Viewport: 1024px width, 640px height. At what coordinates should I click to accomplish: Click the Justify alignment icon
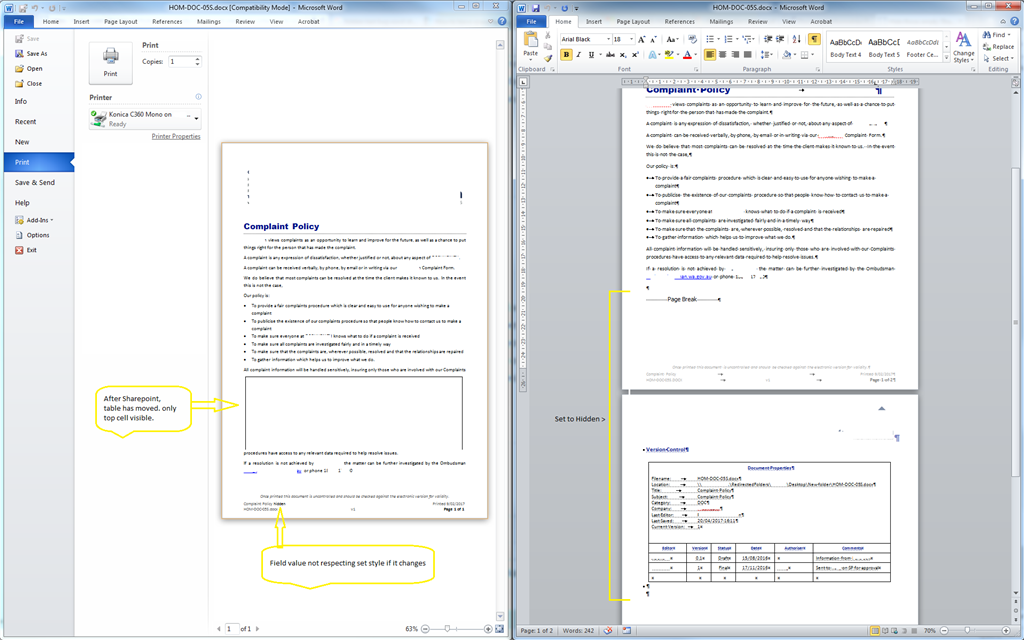(747, 55)
